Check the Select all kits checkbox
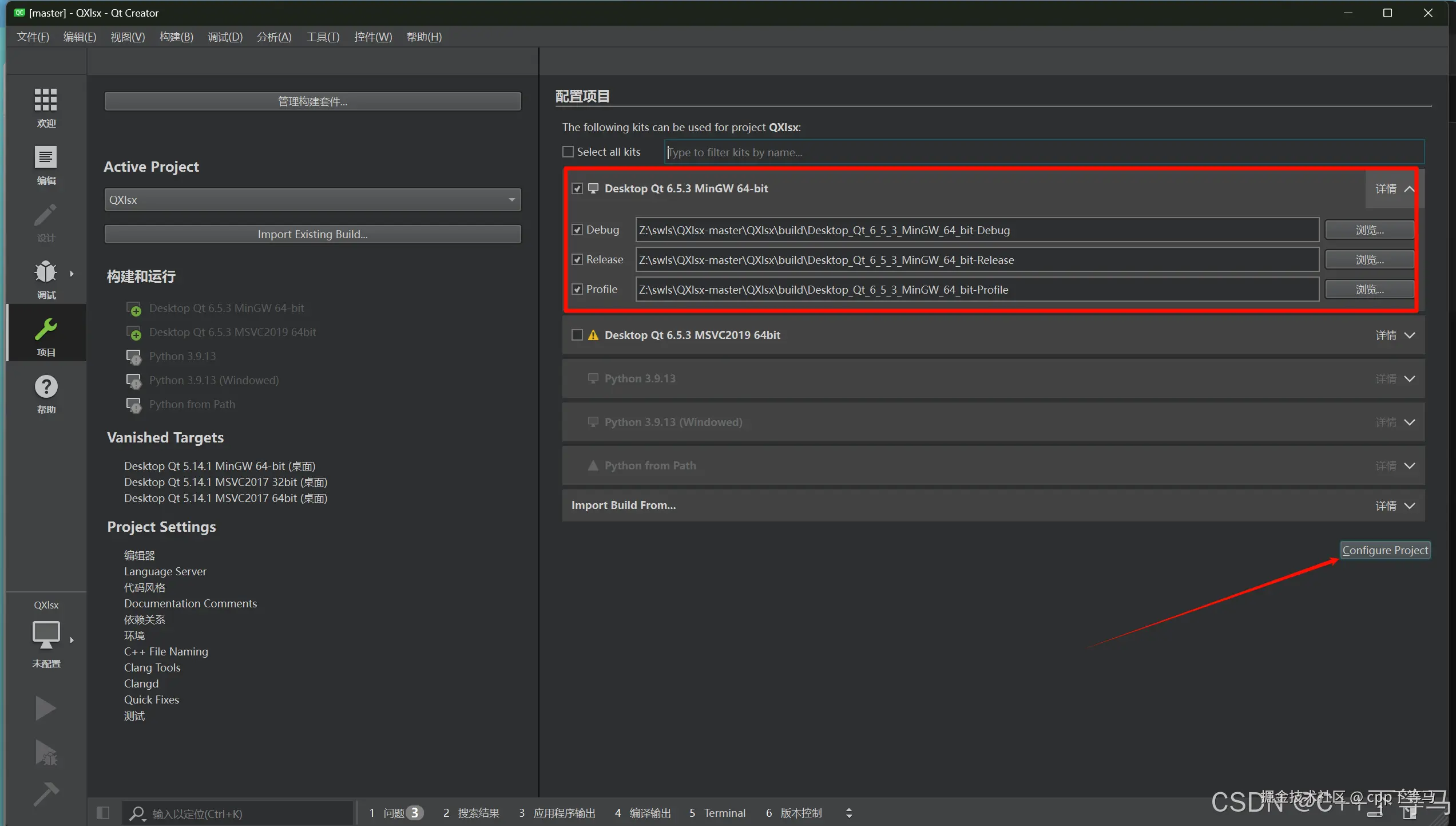The image size is (1456, 826). pos(568,152)
